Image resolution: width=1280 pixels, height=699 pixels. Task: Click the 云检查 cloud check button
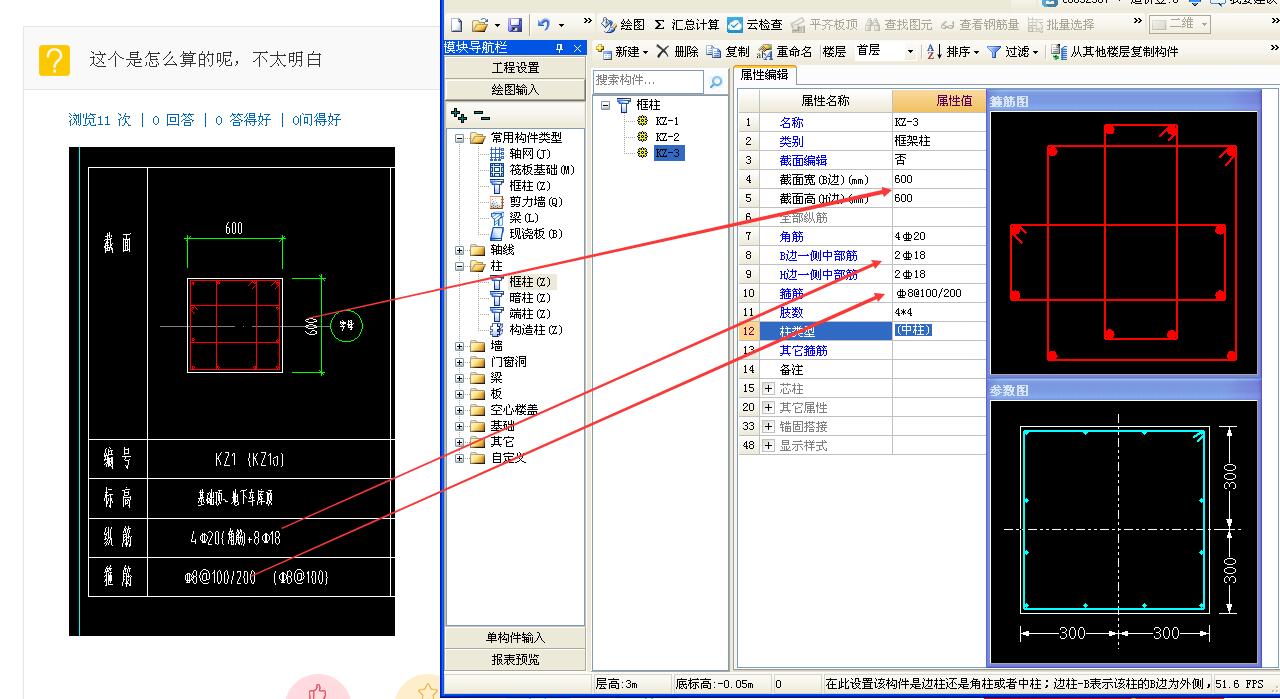tap(755, 24)
